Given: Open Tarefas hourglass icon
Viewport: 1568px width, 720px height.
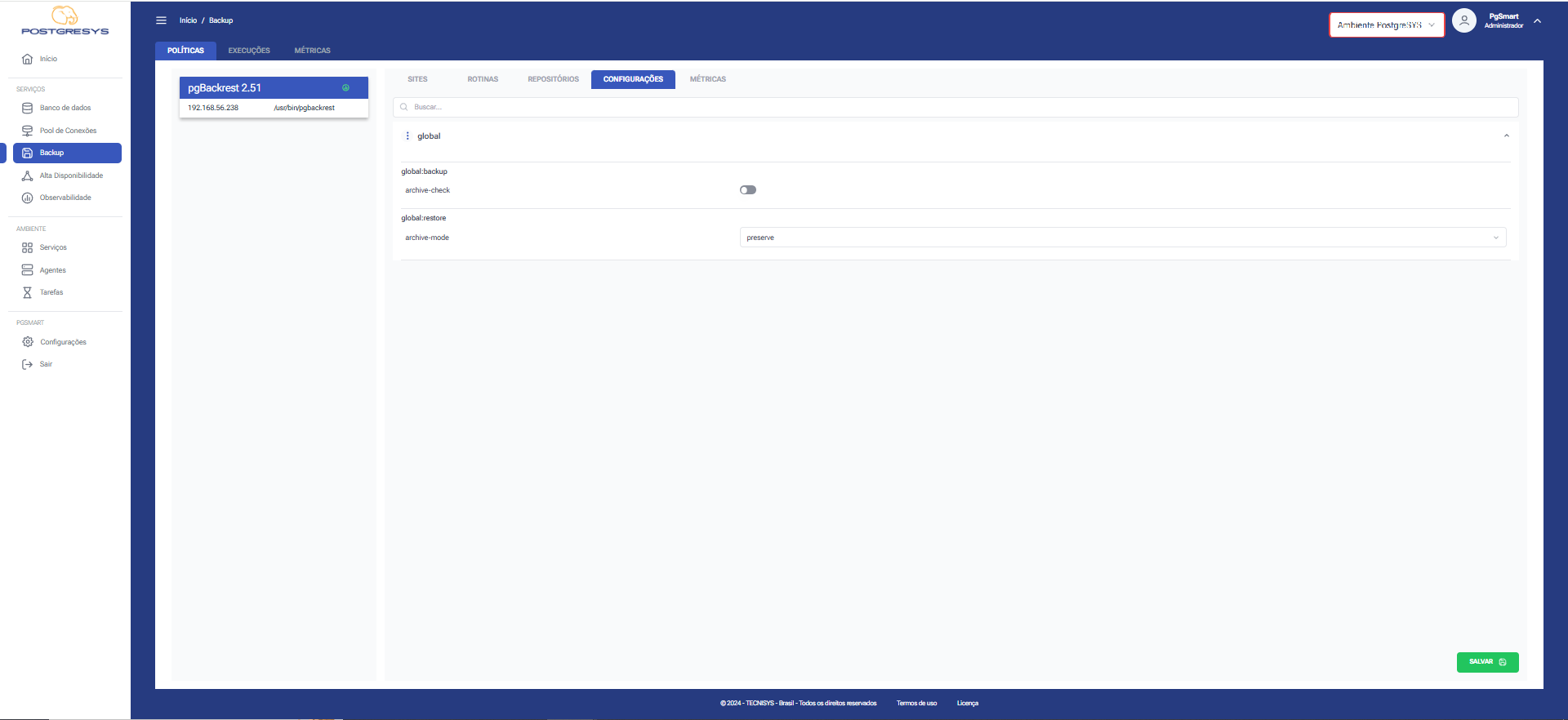Looking at the screenshot, I should pyautogui.click(x=27, y=292).
